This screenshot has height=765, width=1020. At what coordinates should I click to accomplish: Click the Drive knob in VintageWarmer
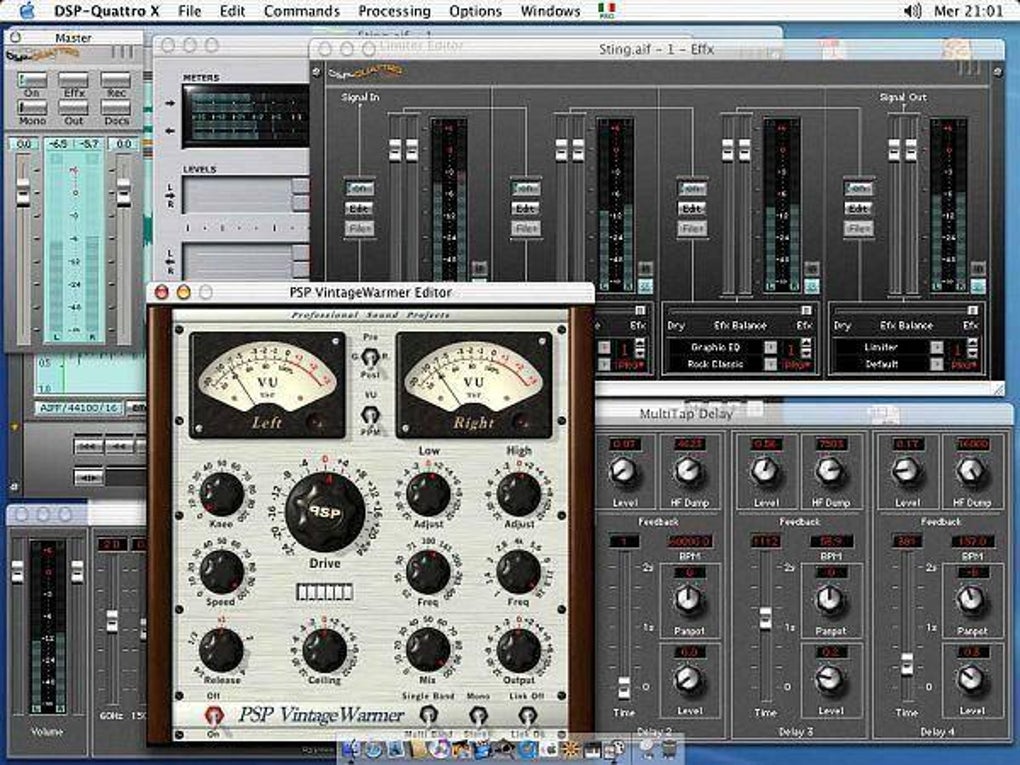[x=325, y=512]
